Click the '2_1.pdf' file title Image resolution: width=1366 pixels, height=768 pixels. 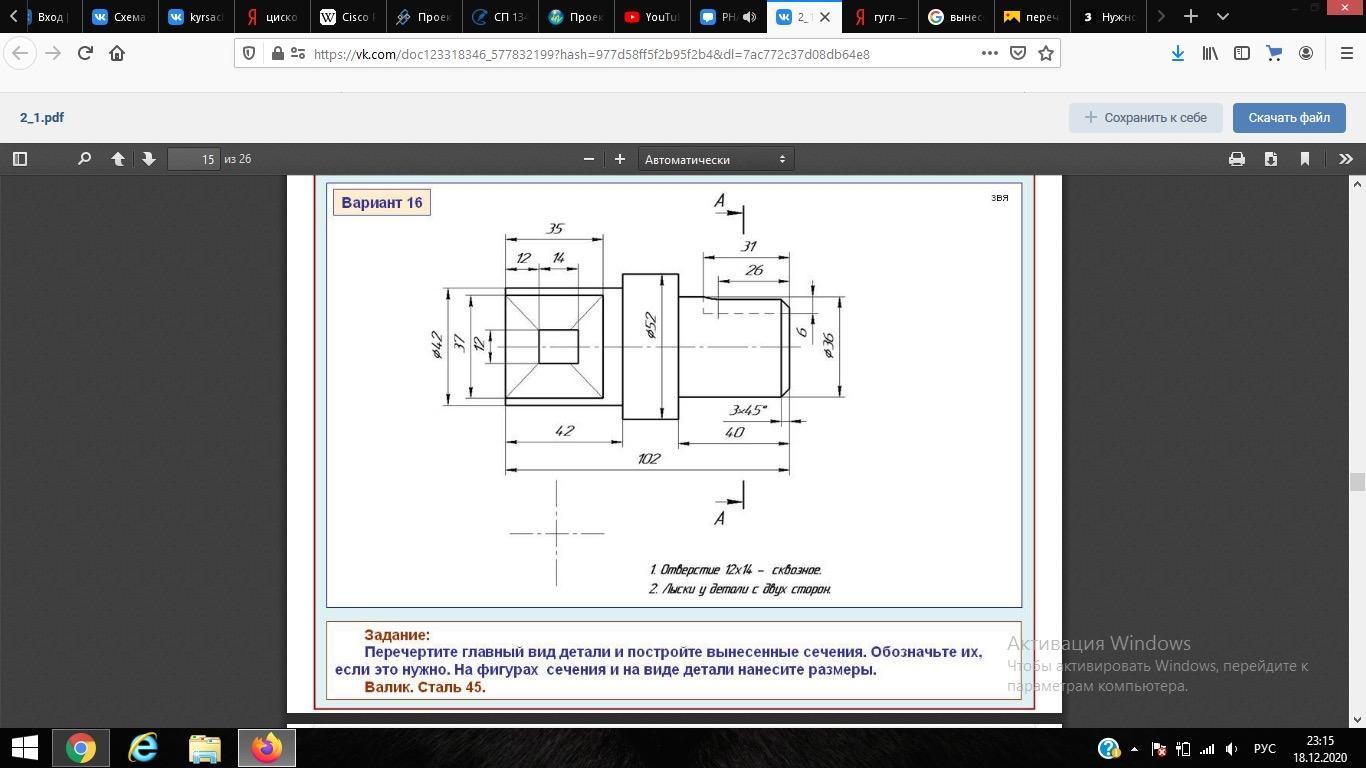(x=42, y=117)
